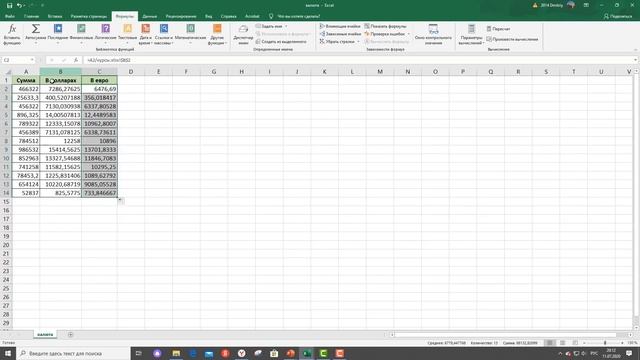
Task: Undo the last action in the title bar
Action: [x=19, y=5]
